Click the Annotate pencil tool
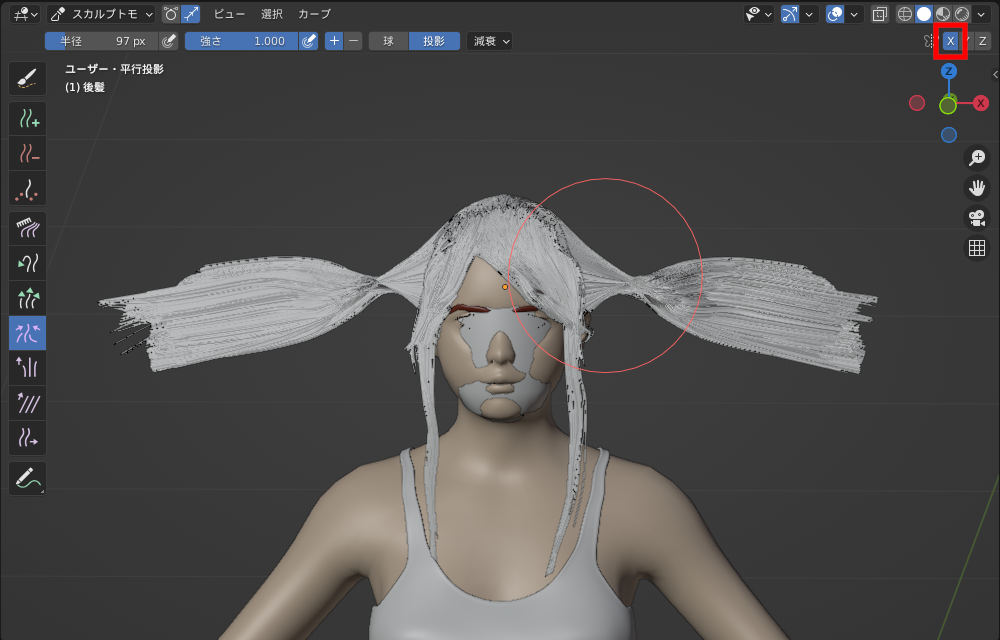 27,479
